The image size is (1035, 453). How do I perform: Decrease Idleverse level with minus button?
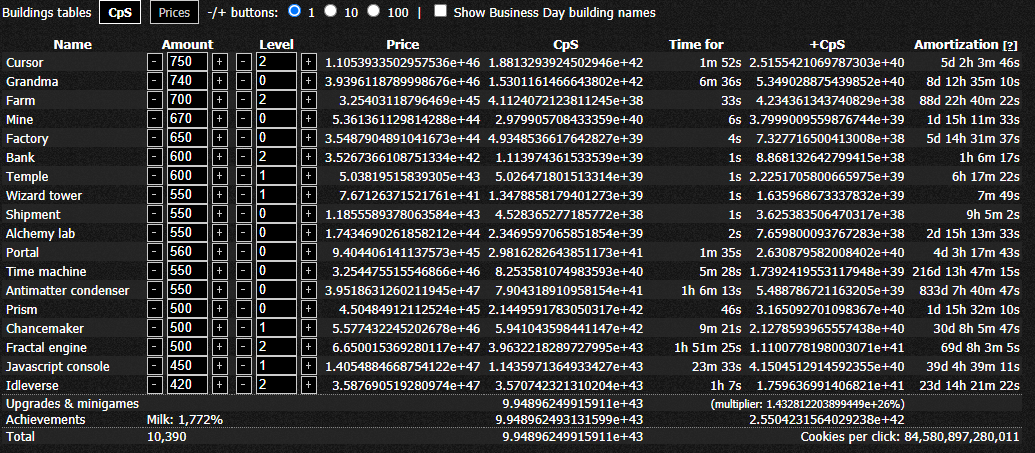click(x=244, y=386)
